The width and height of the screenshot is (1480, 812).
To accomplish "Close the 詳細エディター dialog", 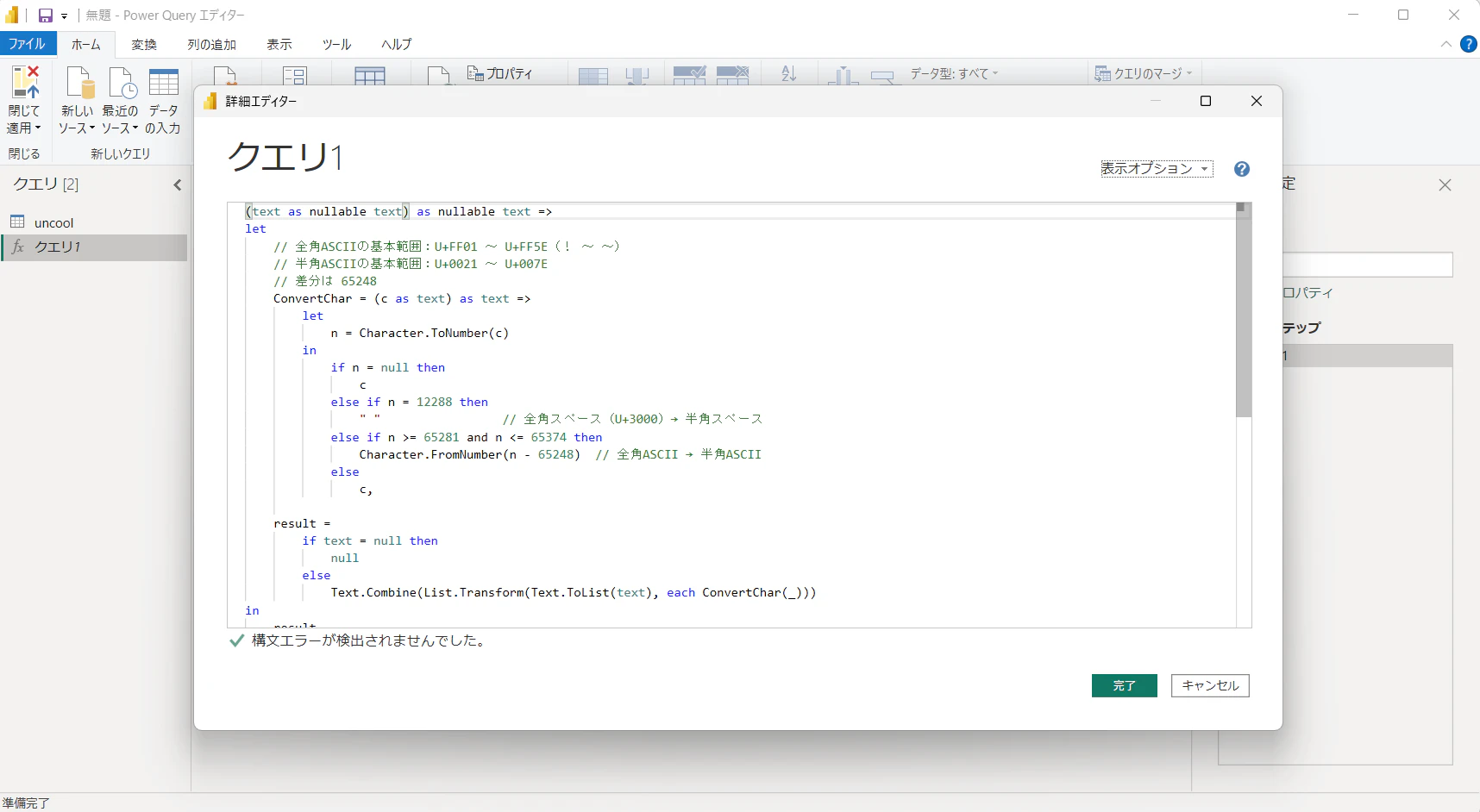I will pyautogui.click(x=1257, y=102).
